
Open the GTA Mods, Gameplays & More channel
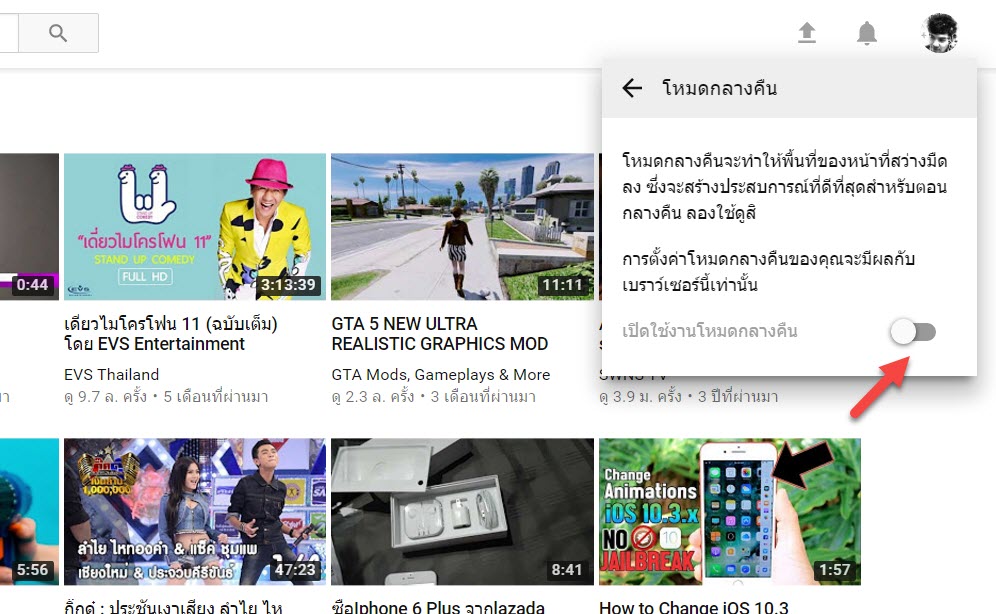click(x=440, y=375)
